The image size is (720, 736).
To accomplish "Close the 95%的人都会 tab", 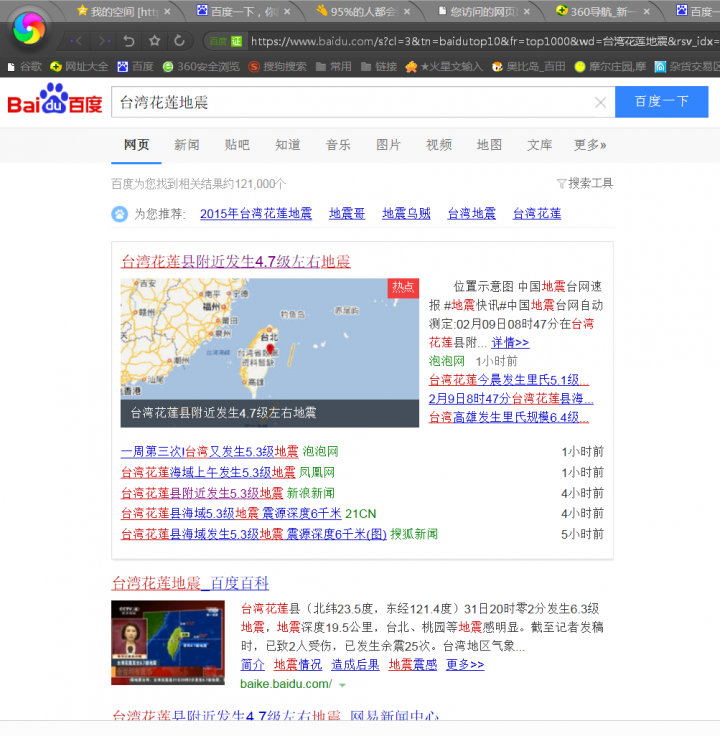I will click(x=407, y=11).
